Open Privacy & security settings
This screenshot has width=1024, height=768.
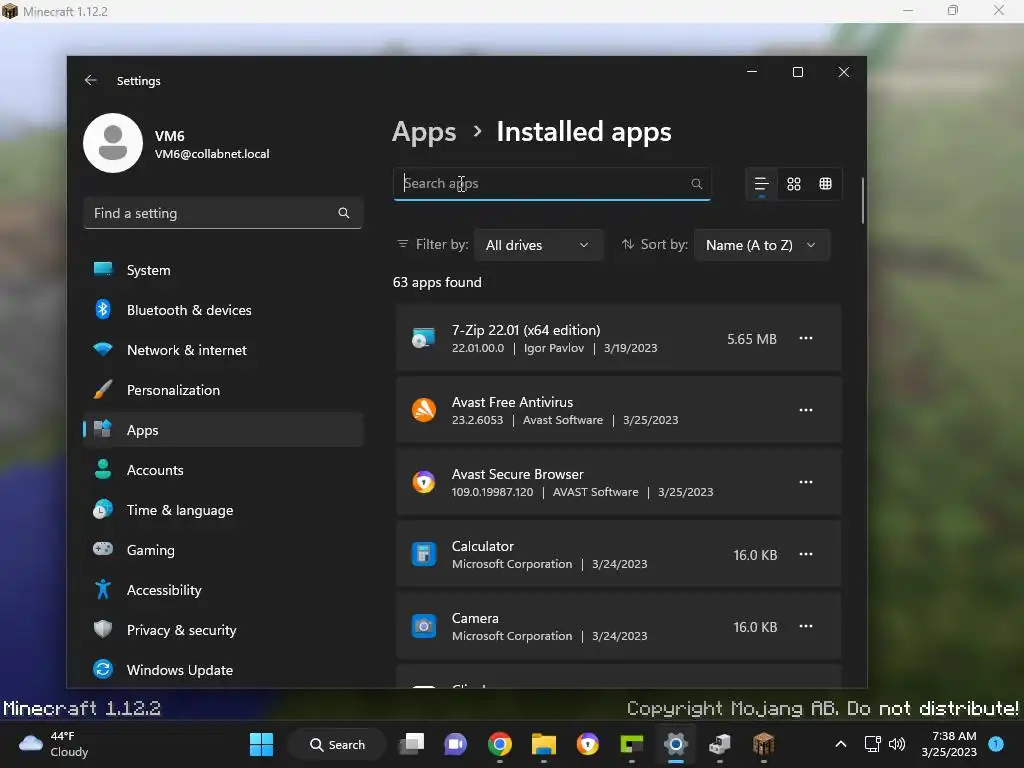click(223, 630)
